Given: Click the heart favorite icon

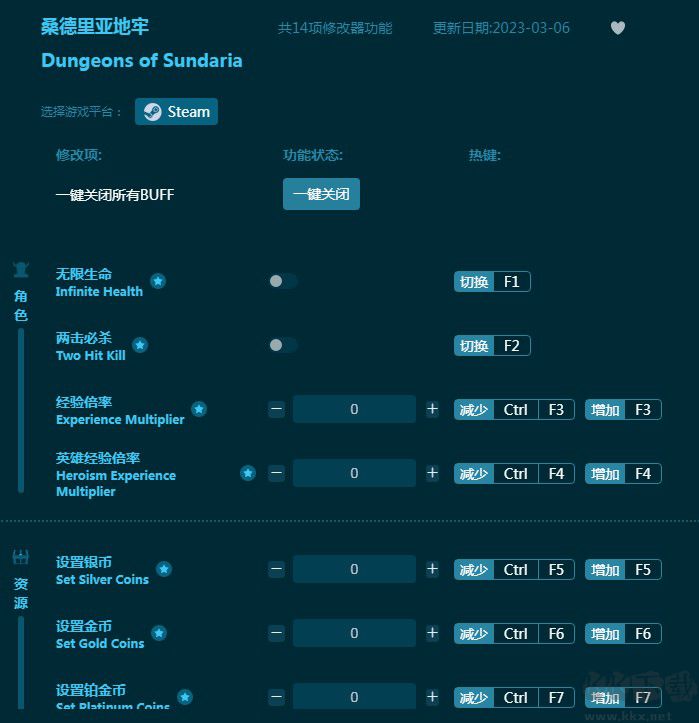Looking at the screenshot, I should [617, 28].
